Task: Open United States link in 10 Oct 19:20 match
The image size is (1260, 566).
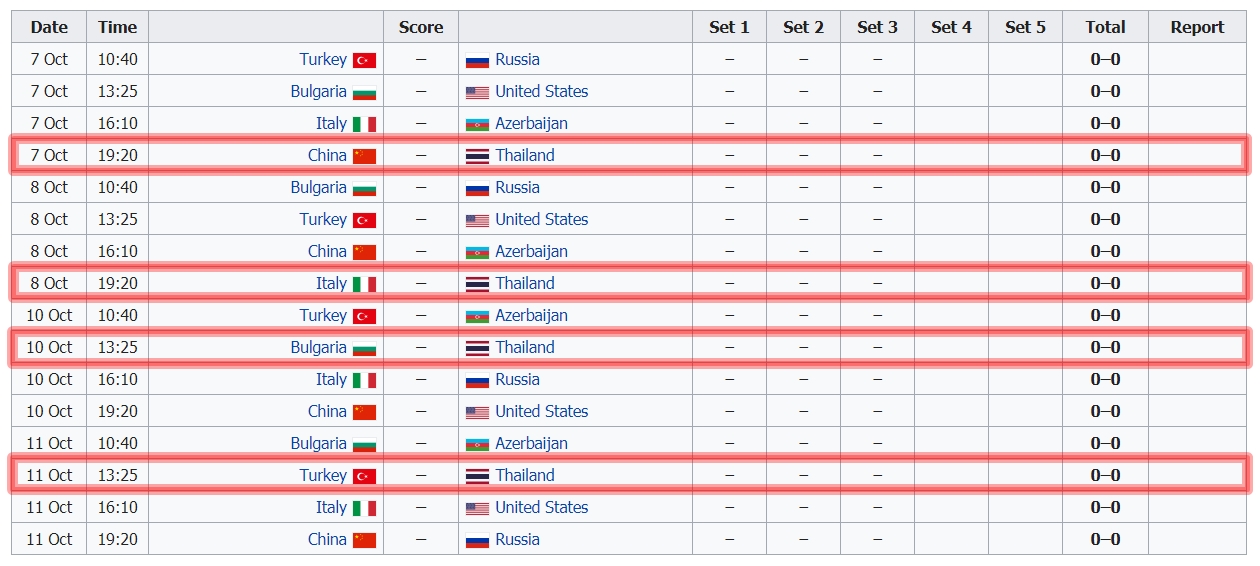Action: coord(541,412)
